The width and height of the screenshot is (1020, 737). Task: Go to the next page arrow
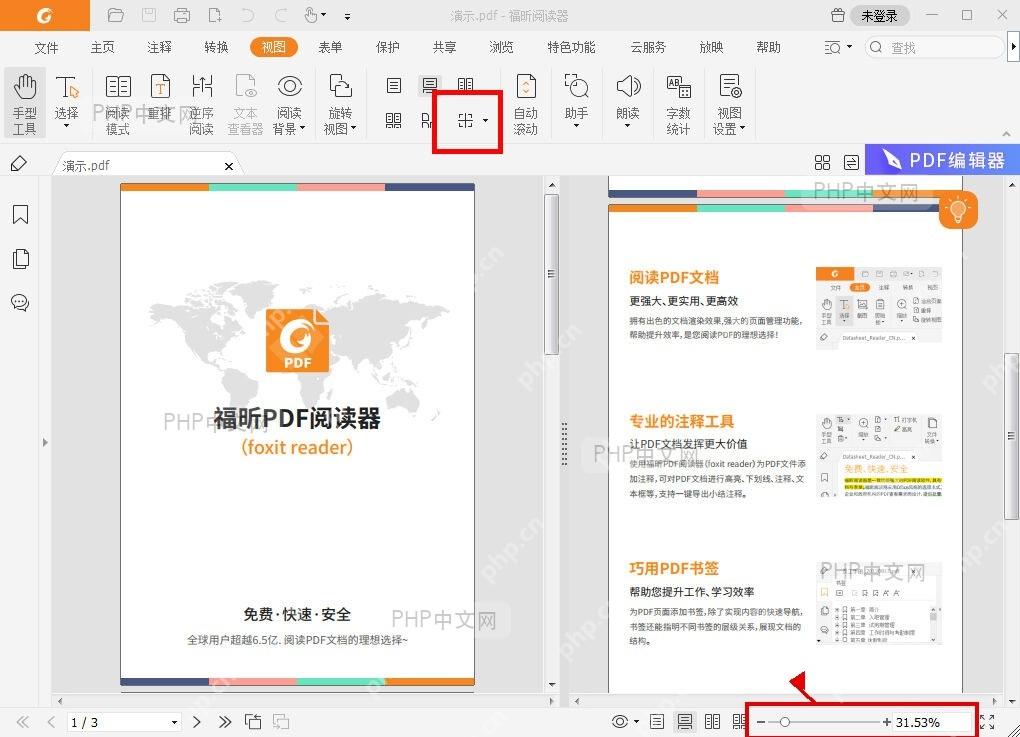tap(196, 722)
